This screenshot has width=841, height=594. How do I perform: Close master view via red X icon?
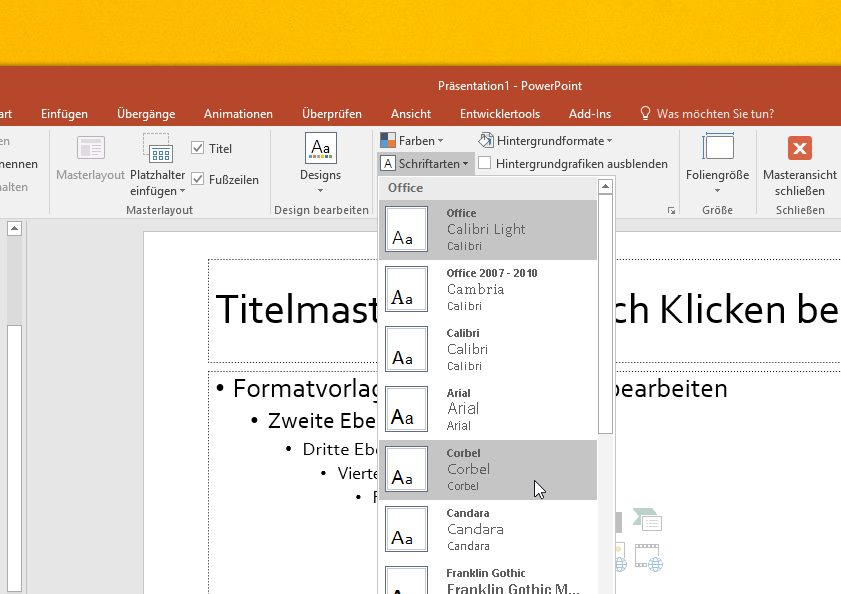[800, 148]
